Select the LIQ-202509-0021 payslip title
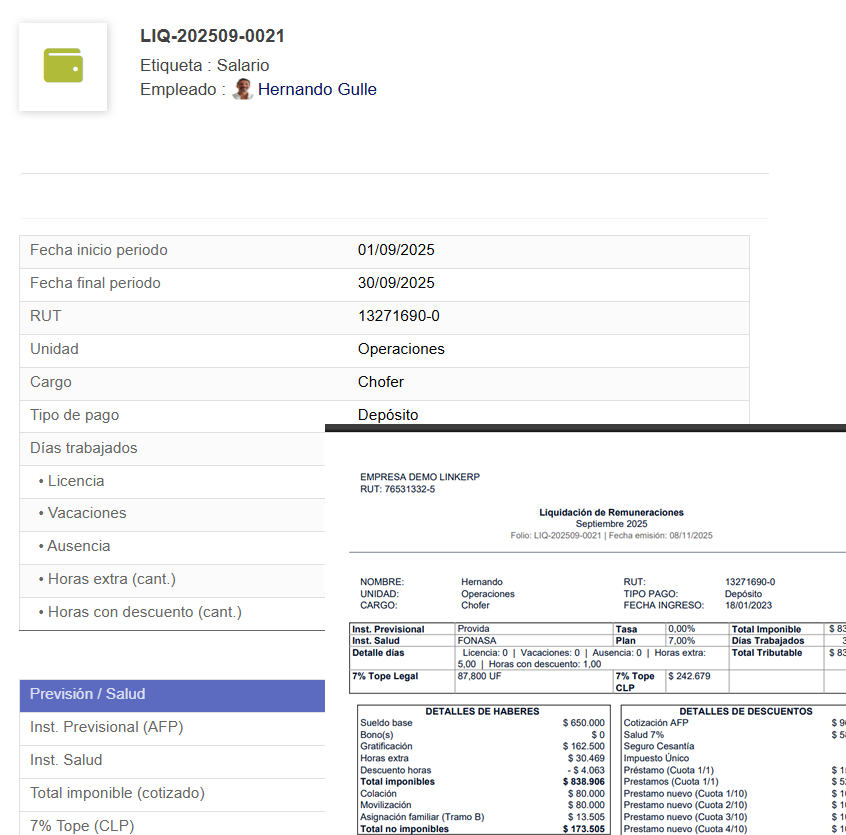Screen dimensions: 846x835 pyautogui.click(x=212, y=36)
